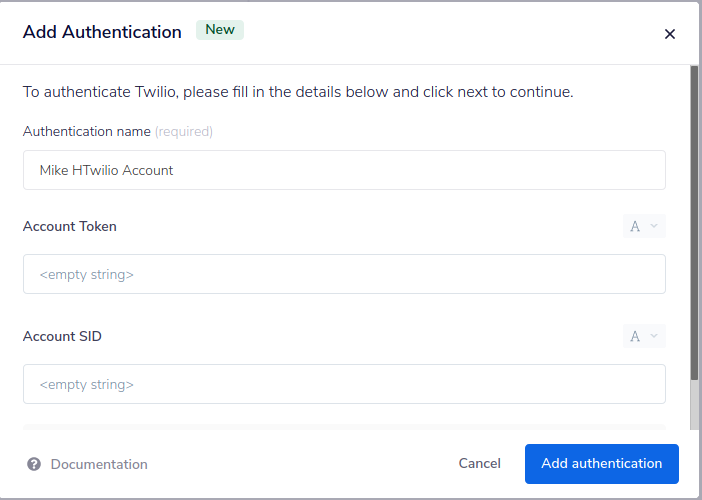This screenshot has width=702, height=500.
Task: Expand the Account SID type chevron
Action: pos(655,337)
